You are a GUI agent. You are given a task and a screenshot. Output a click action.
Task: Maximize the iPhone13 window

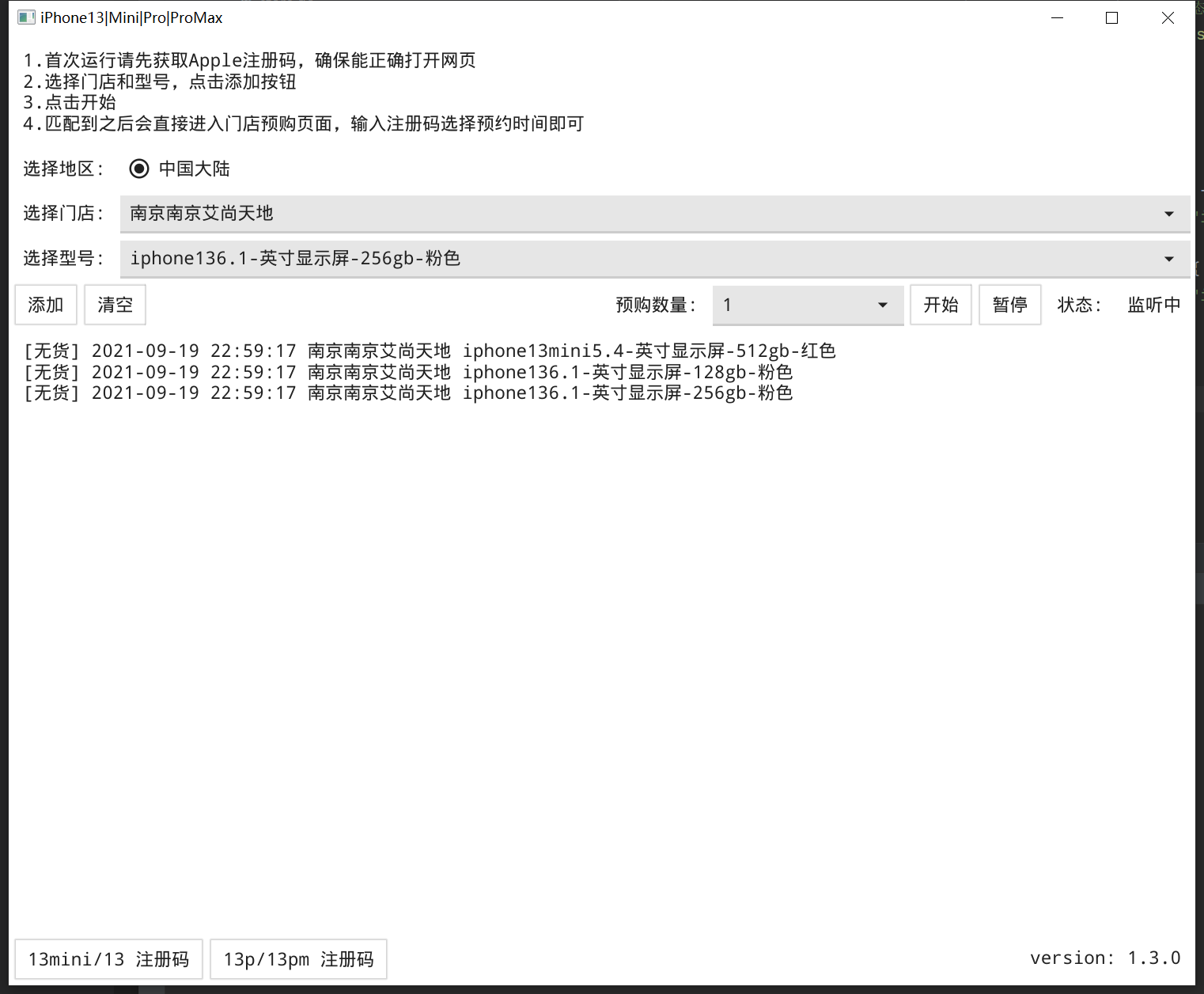click(x=1111, y=17)
